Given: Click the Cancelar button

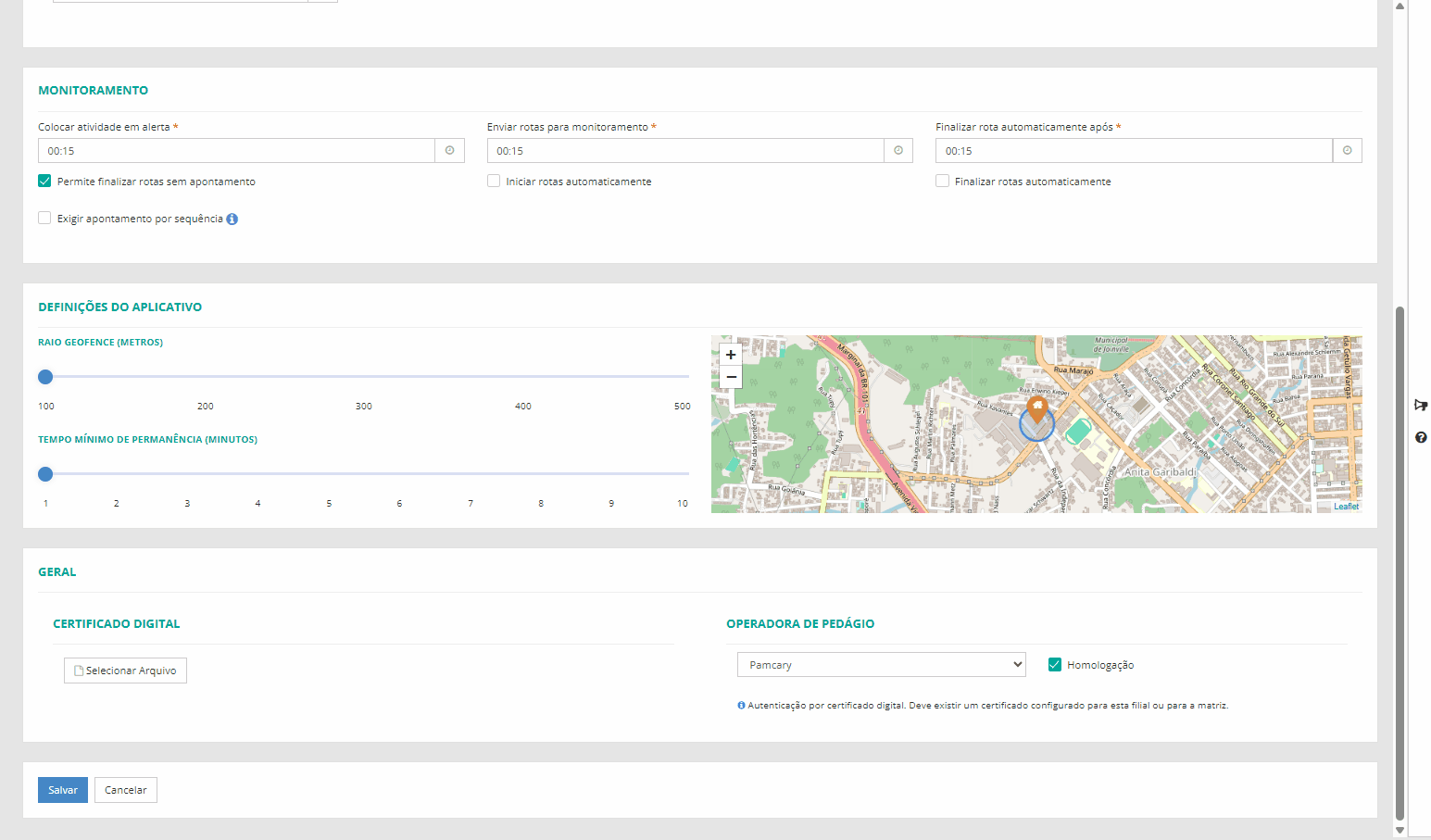Looking at the screenshot, I should [126, 790].
